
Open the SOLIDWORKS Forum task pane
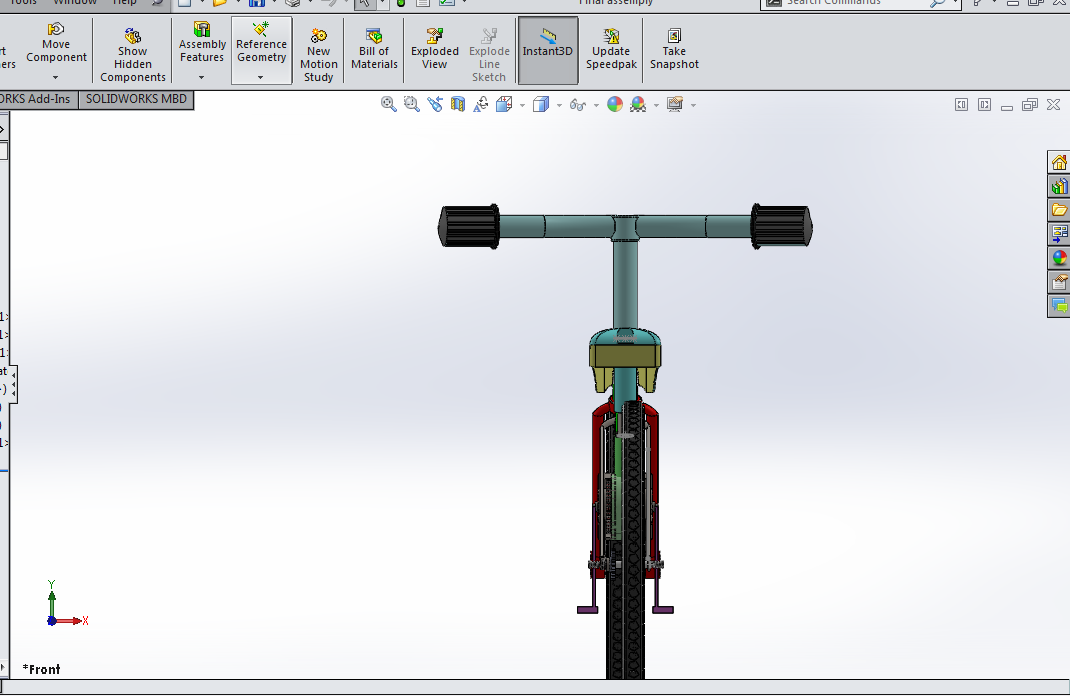click(x=1058, y=306)
